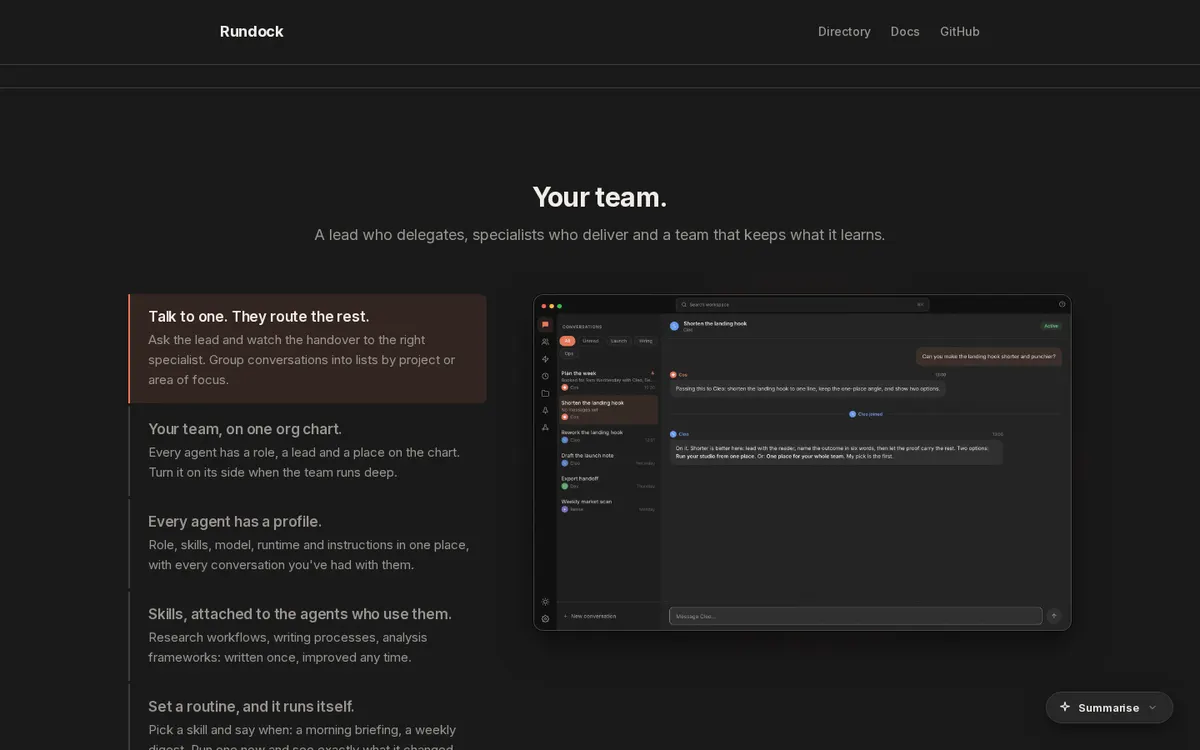Click the send arrow button in preview
This screenshot has width=1200, height=750.
tap(1053, 616)
